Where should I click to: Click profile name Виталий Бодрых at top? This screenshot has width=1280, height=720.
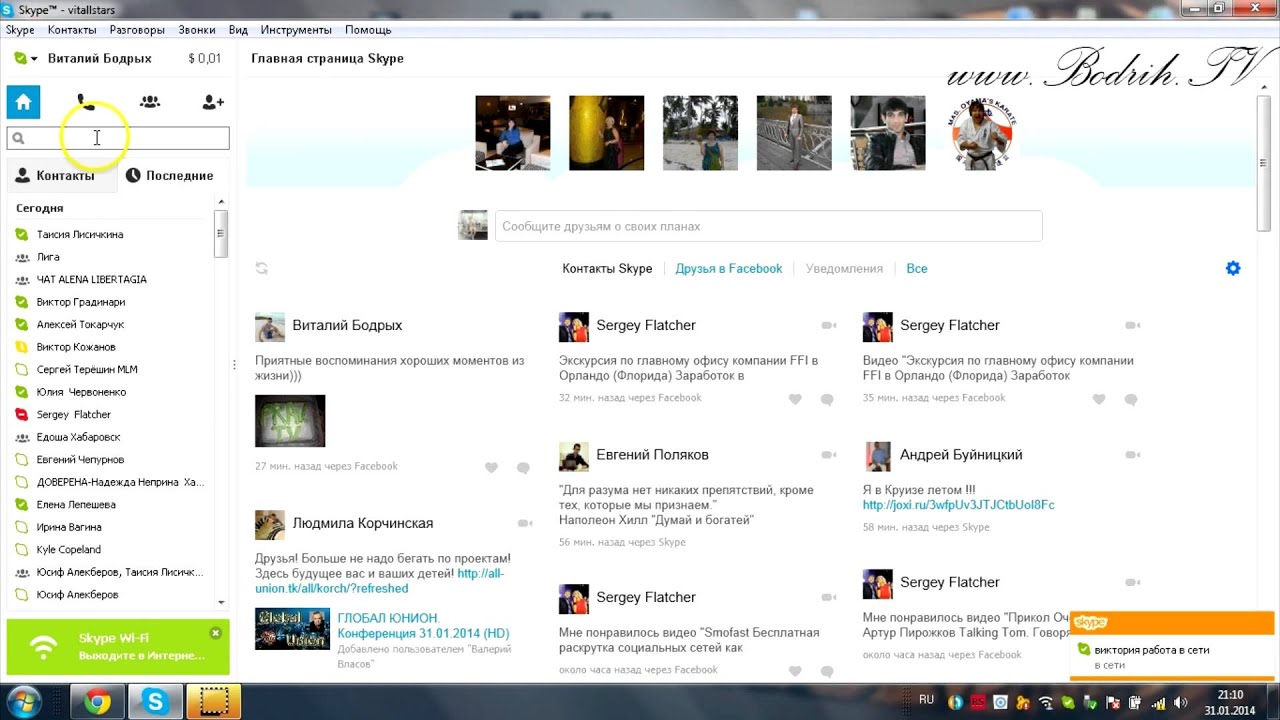[x=100, y=59]
